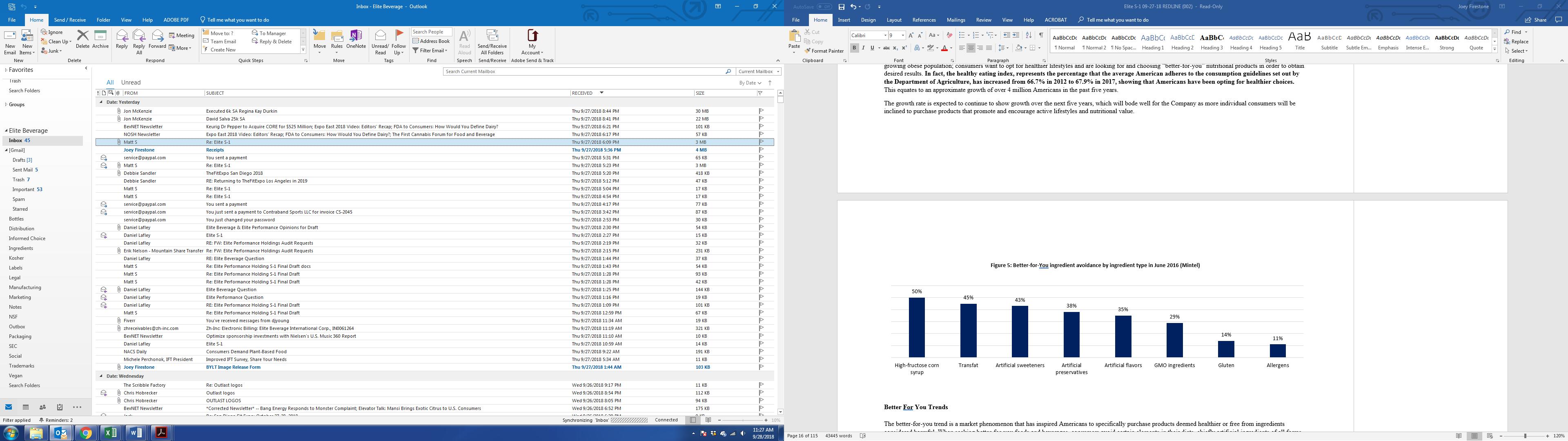Open the By Date sort dropdown
The width and height of the screenshot is (1568, 441).
[750, 83]
